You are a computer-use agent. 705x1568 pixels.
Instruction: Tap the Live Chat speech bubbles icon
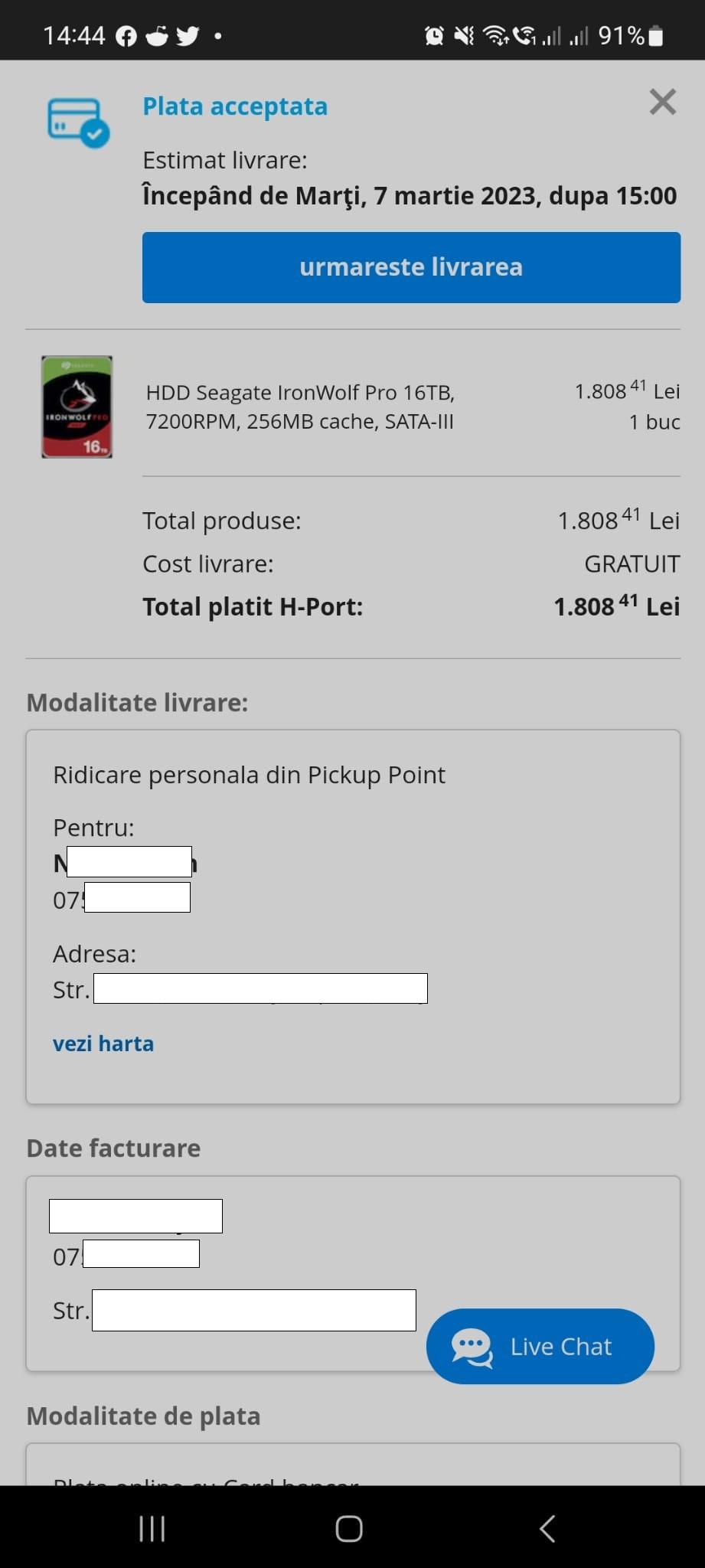pos(472,1347)
